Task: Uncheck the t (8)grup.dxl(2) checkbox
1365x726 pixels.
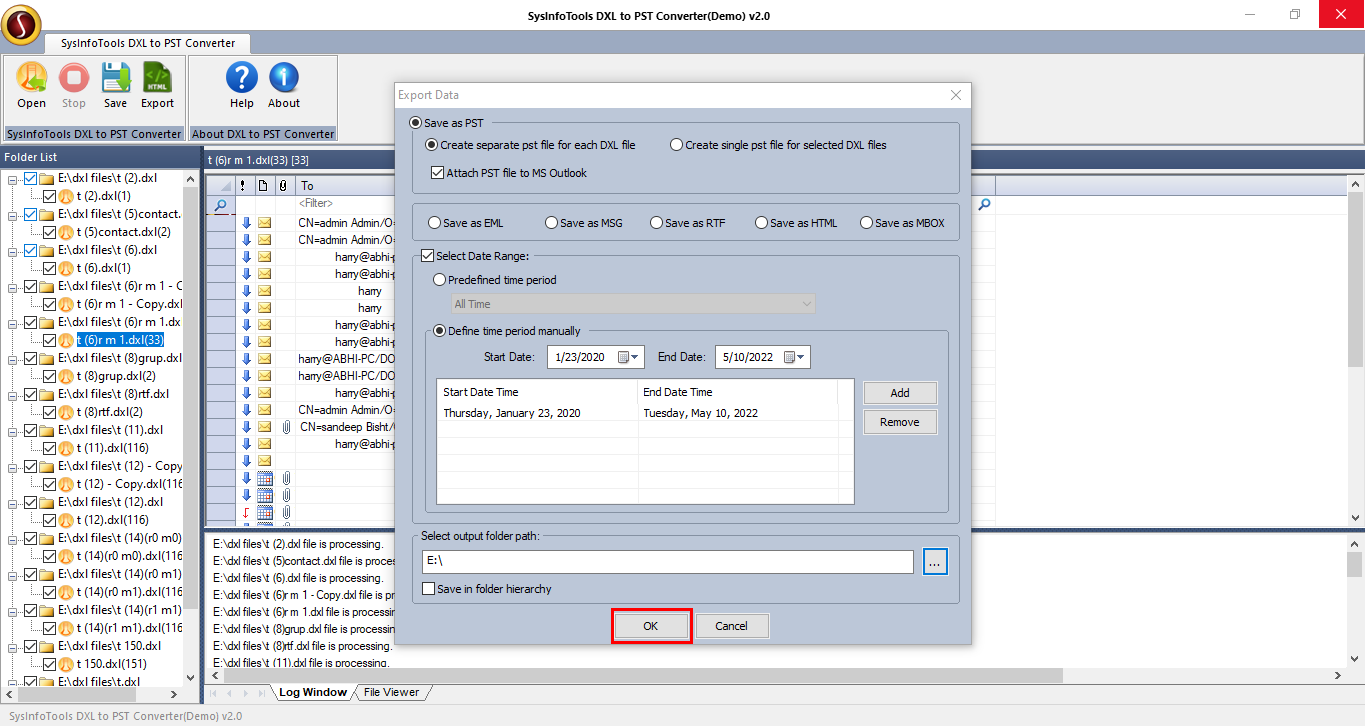Action: (x=49, y=376)
